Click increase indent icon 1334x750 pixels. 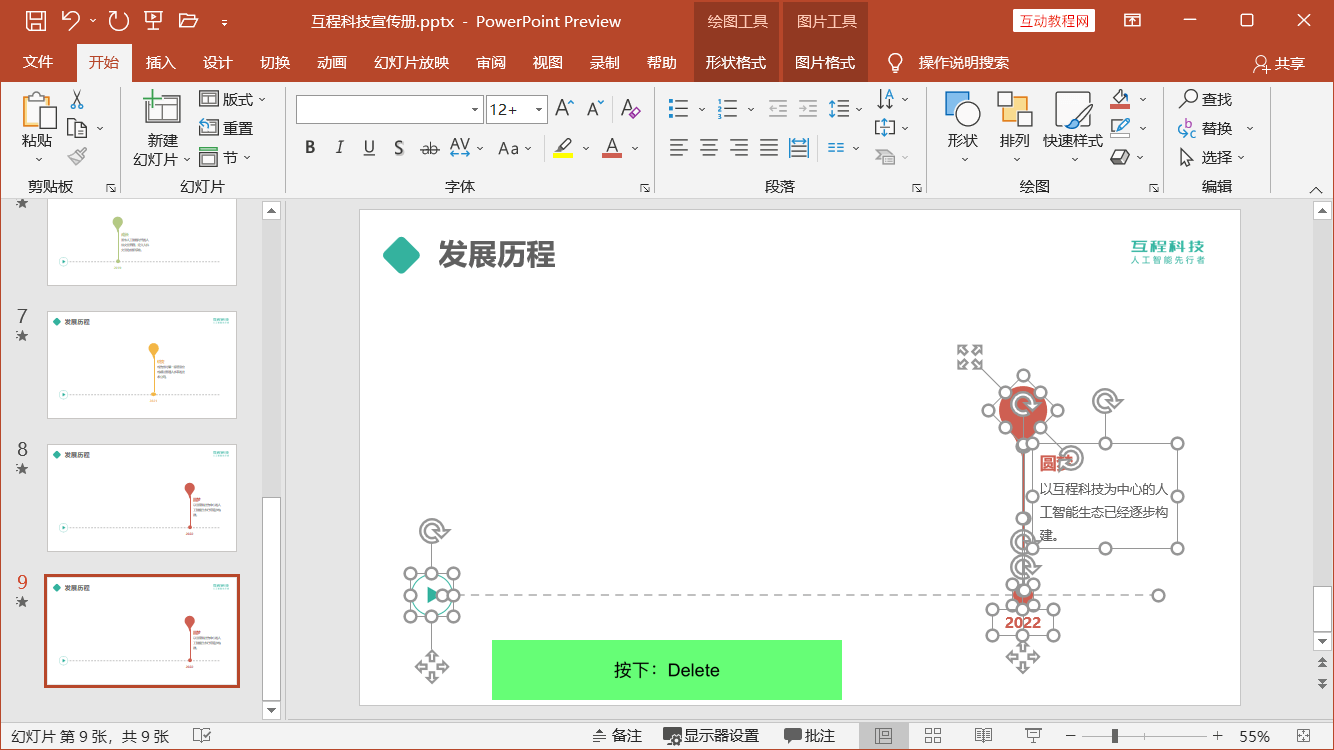[808, 108]
